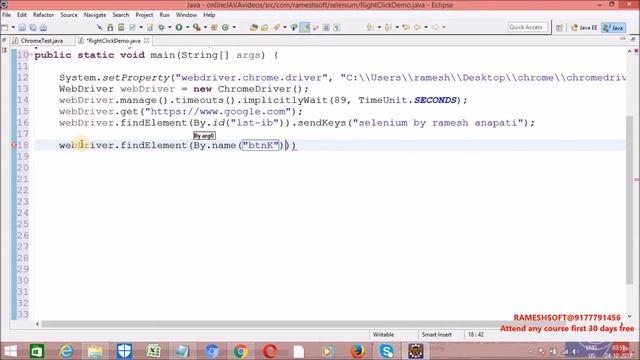
Task: Switch to Java EE perspective
Action: [584, 27]
